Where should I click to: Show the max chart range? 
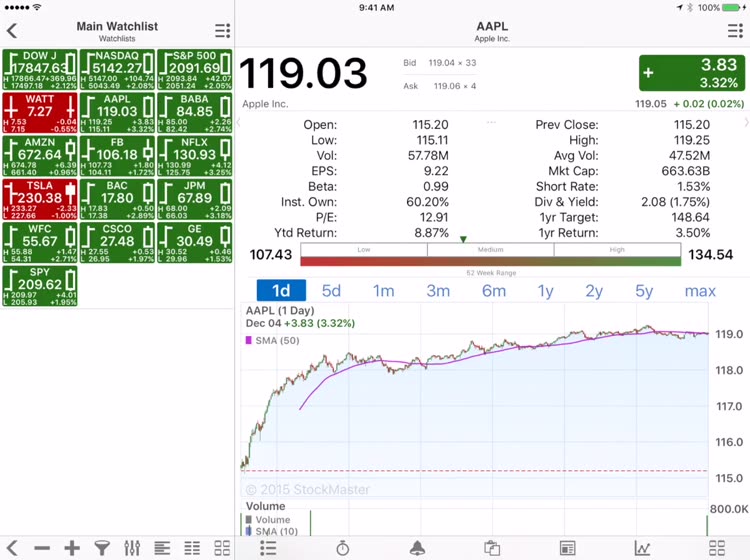click(x=700, y=291)
